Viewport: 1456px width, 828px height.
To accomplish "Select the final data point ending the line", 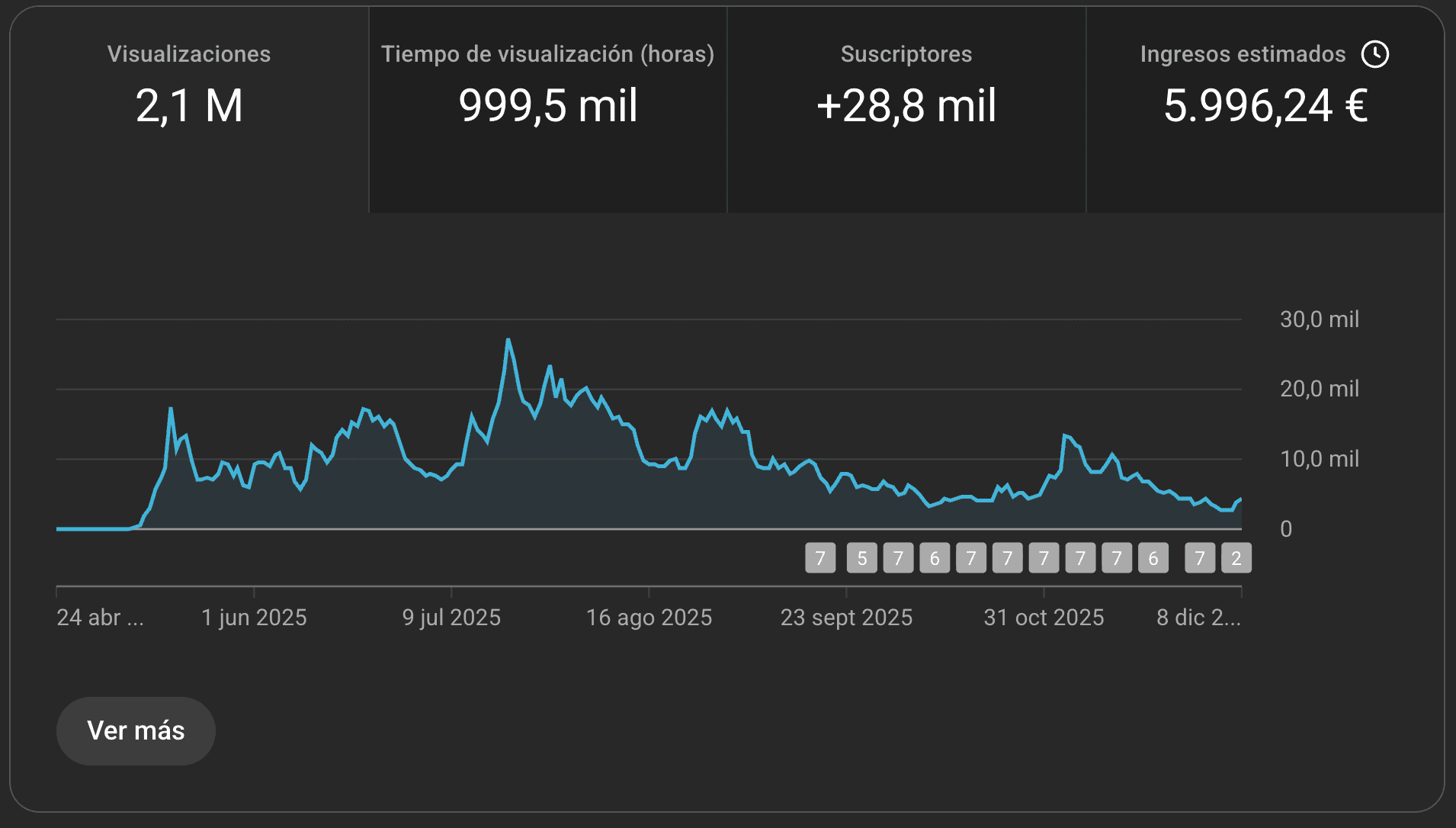I will [x=1240, y=499].
